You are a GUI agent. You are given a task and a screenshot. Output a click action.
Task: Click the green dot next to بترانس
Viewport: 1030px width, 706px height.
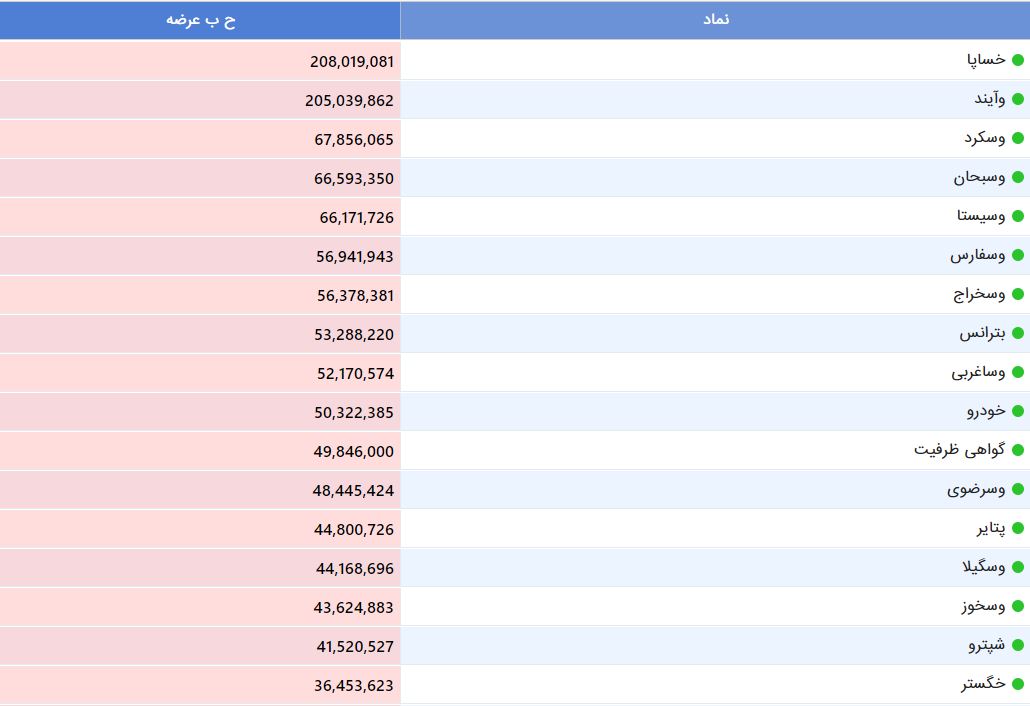coord(1017,333)
